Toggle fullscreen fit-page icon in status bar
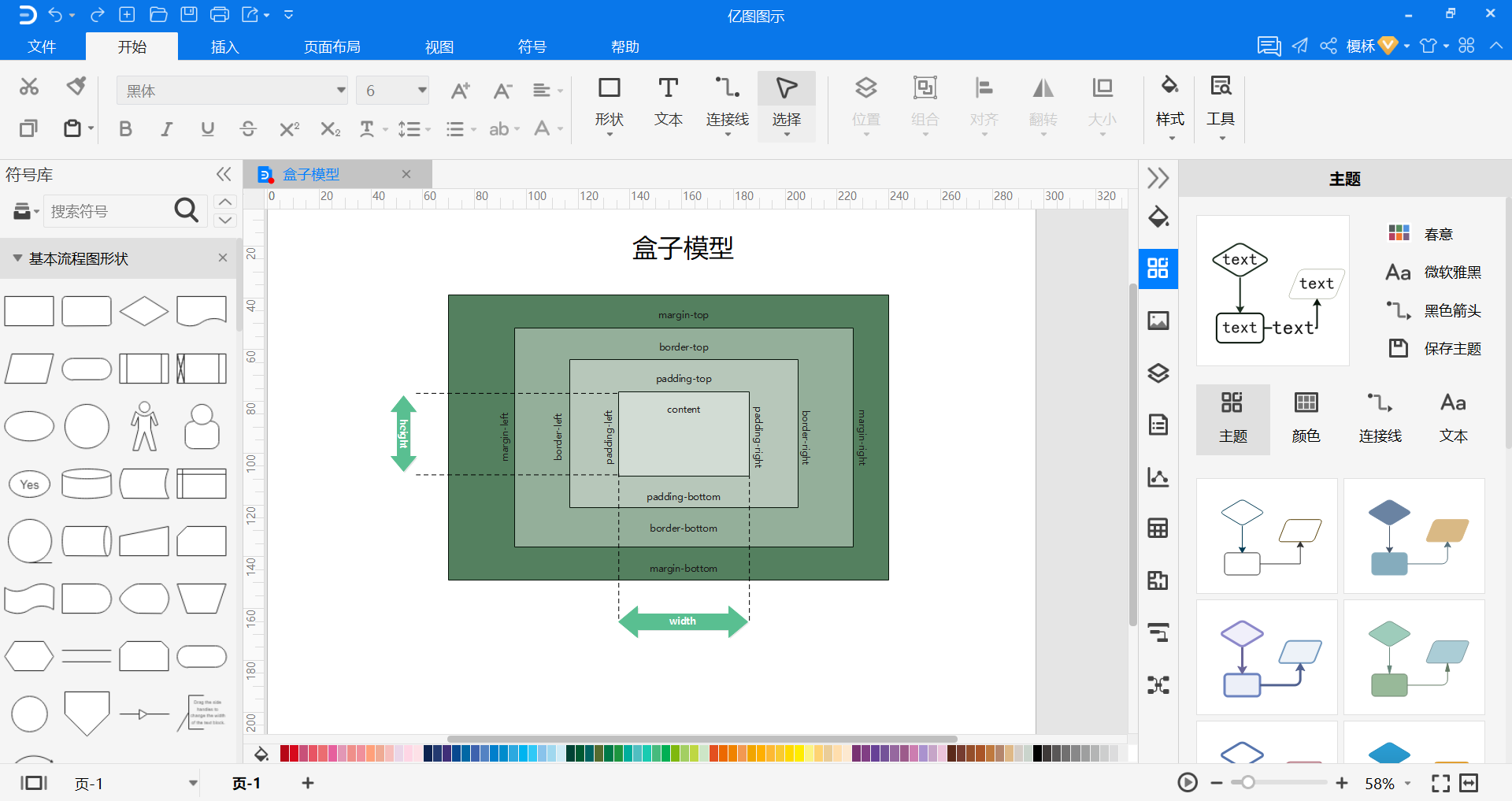 coord(1440,783)
